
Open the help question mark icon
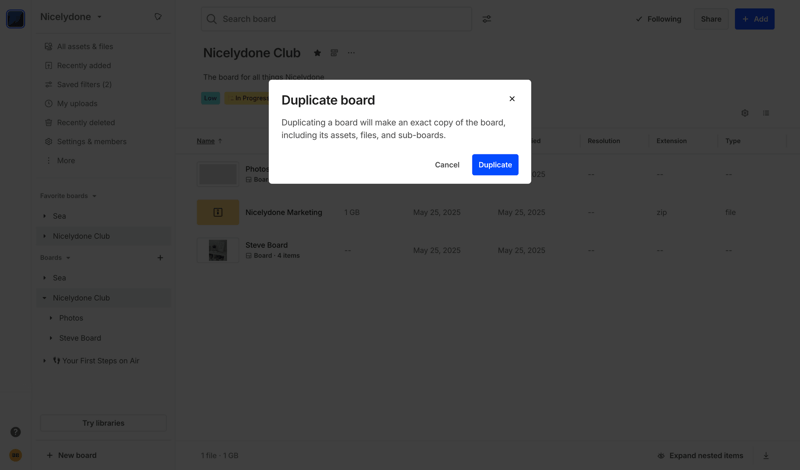pos(16,432)
